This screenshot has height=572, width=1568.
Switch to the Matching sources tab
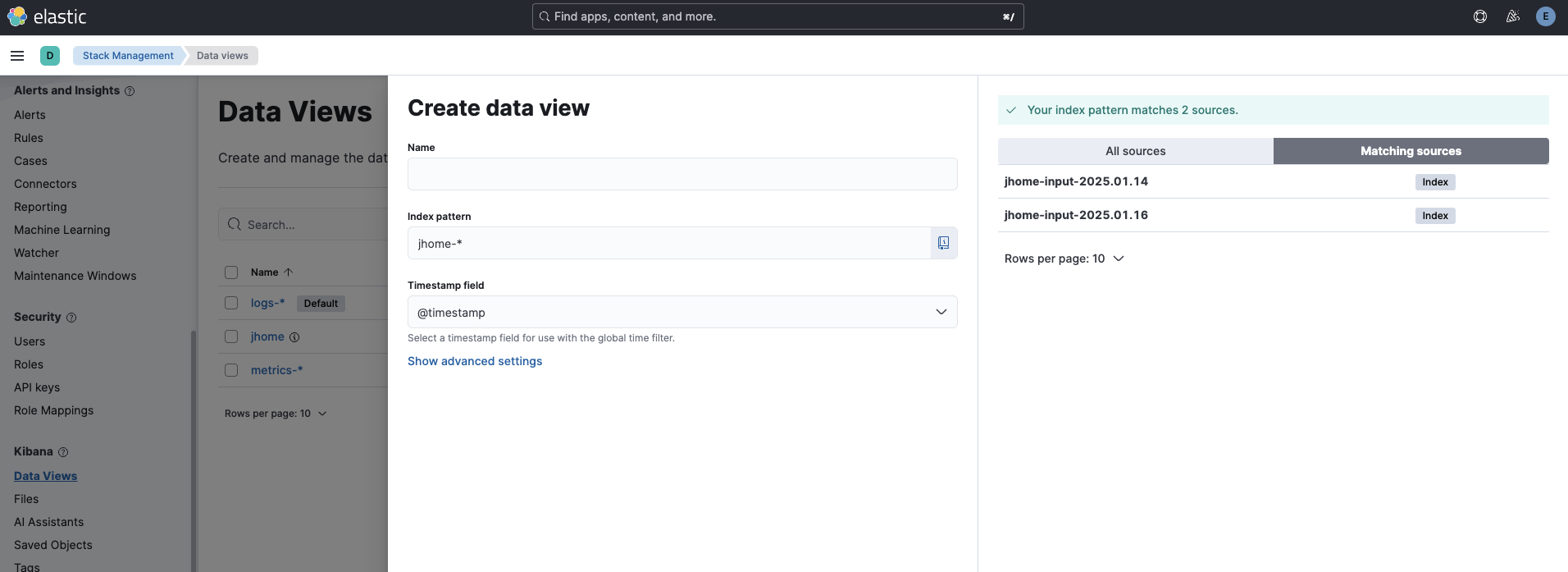pyautogui.click(x=1411, y=151)
